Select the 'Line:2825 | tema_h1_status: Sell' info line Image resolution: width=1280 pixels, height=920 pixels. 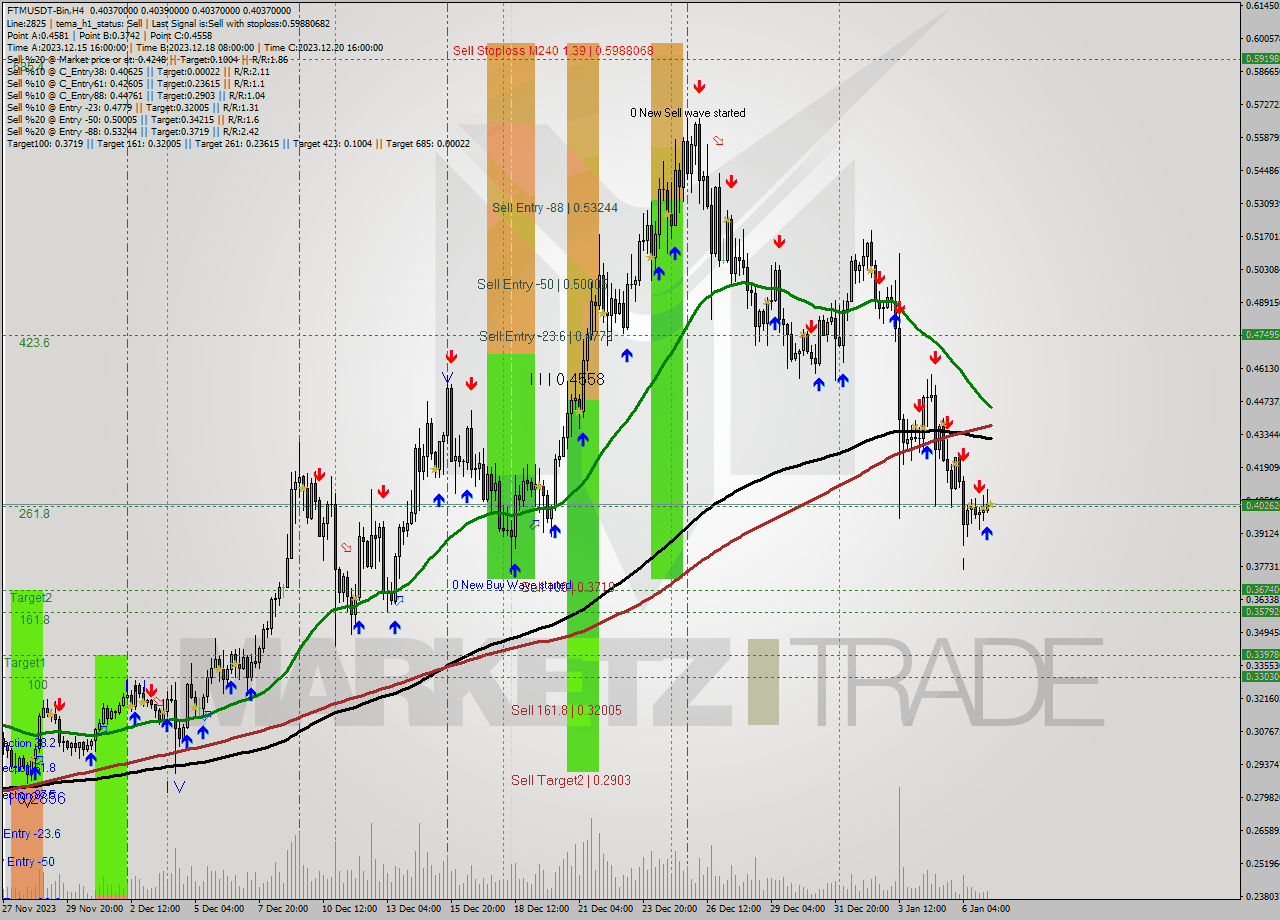[x=168, y=23]
